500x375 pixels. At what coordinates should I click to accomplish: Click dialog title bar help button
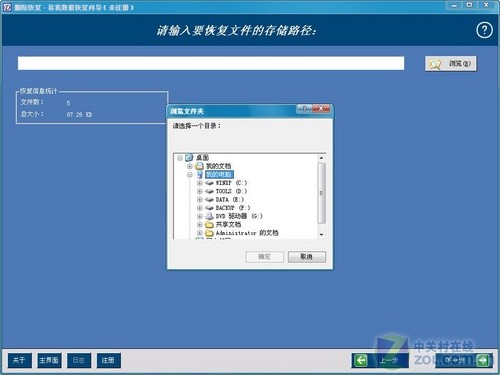pyautogui.click(x=304, y=109)
